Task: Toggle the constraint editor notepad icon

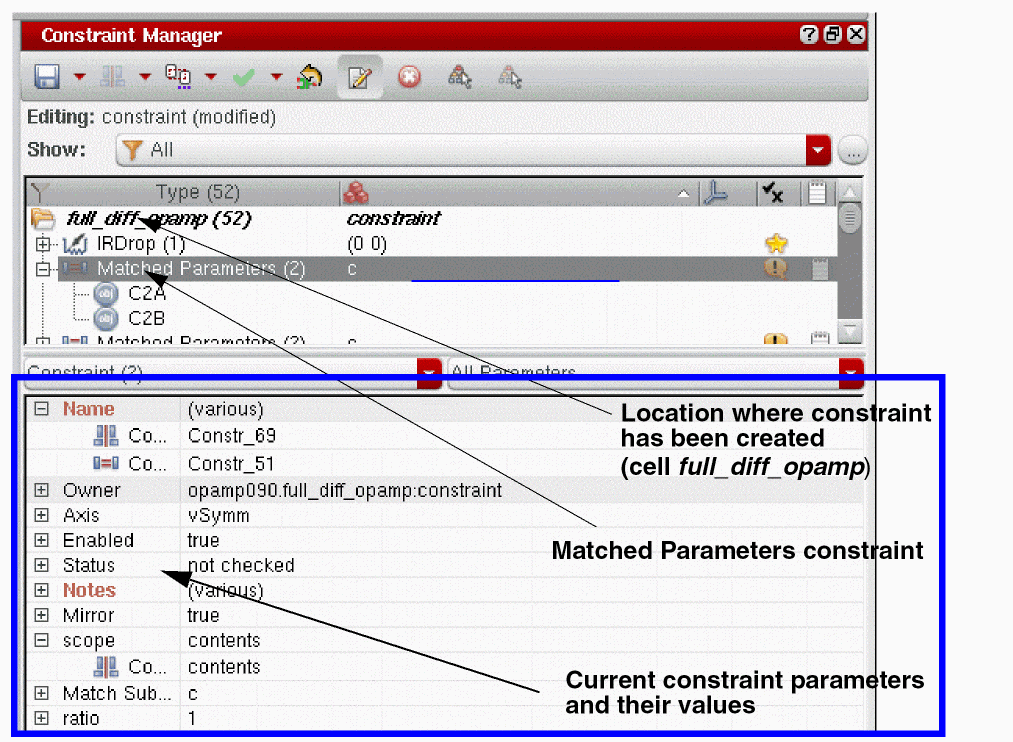Action: point(359,77)
